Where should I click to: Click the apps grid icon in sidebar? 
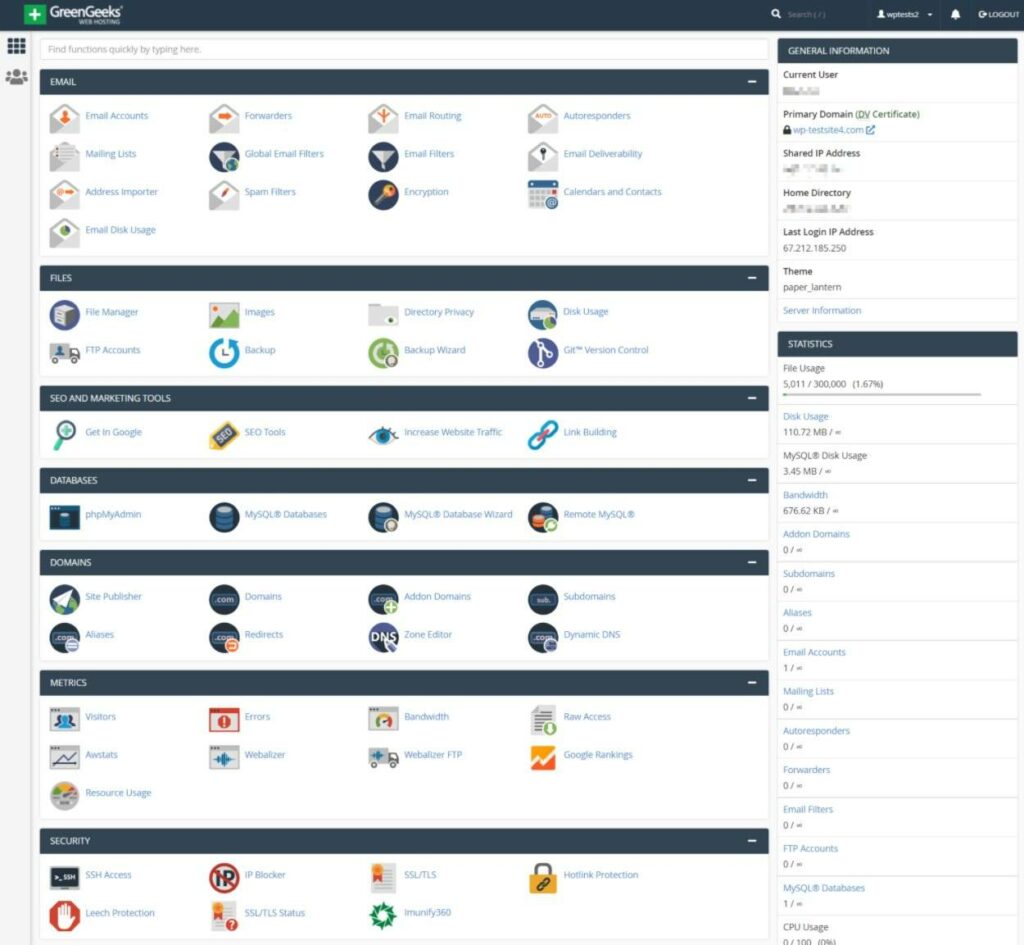[16, 46]
